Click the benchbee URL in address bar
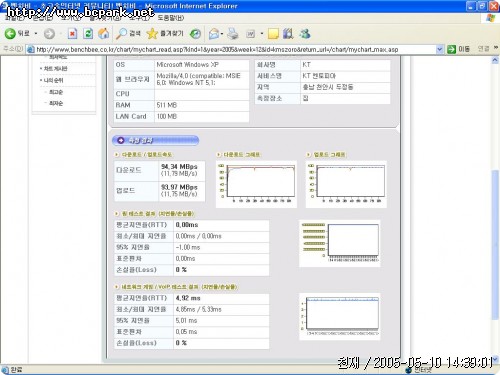 tap(217, 50)
